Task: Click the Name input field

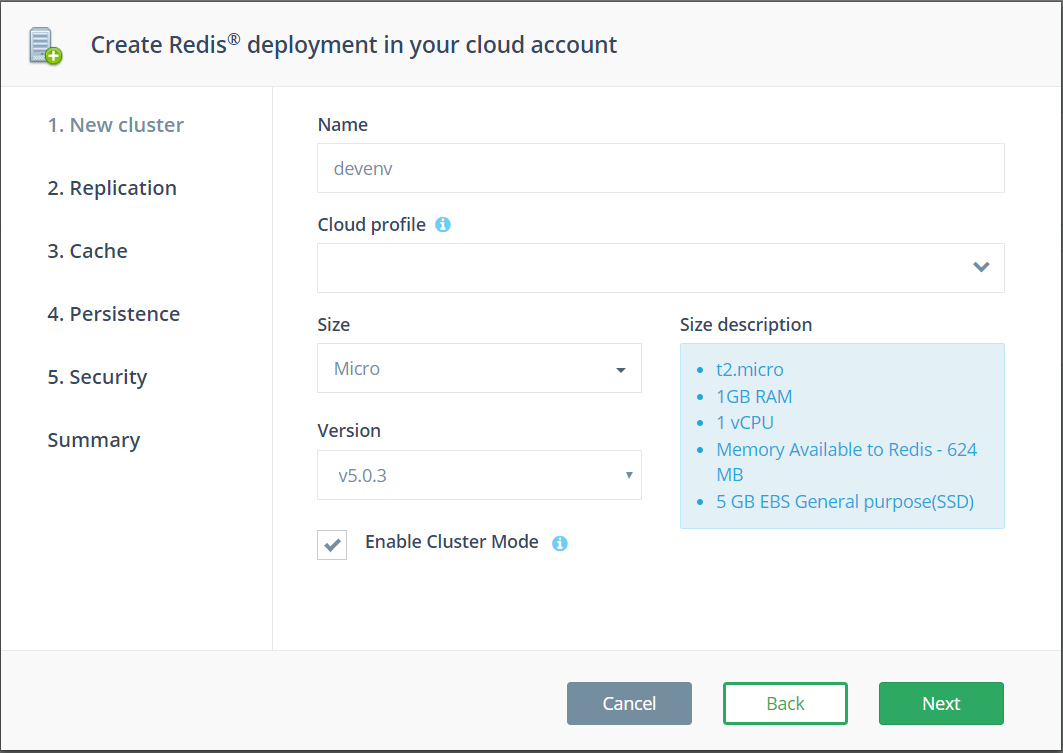Action: point(660,168)
